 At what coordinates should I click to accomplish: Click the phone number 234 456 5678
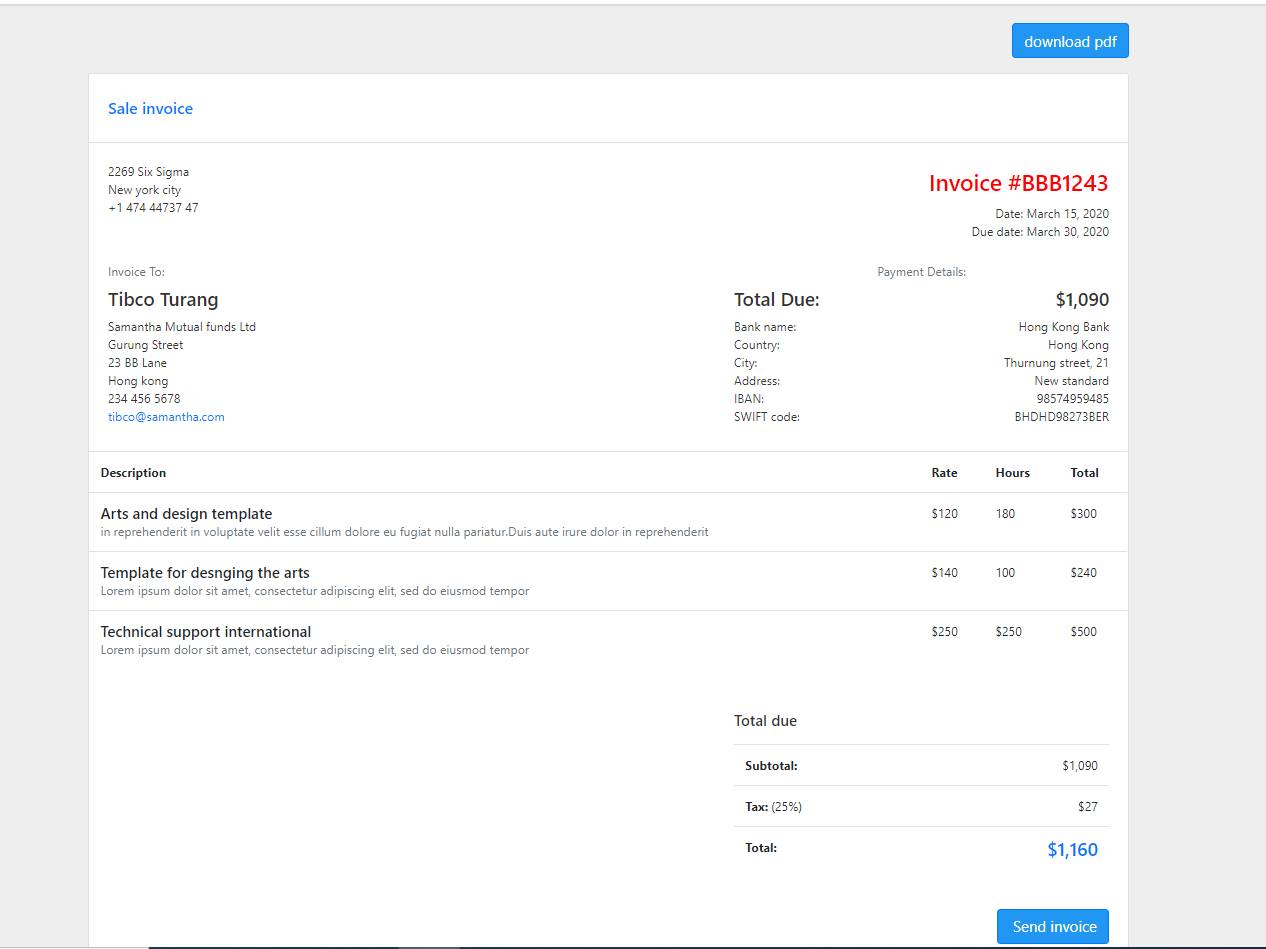tap(144, 399)
